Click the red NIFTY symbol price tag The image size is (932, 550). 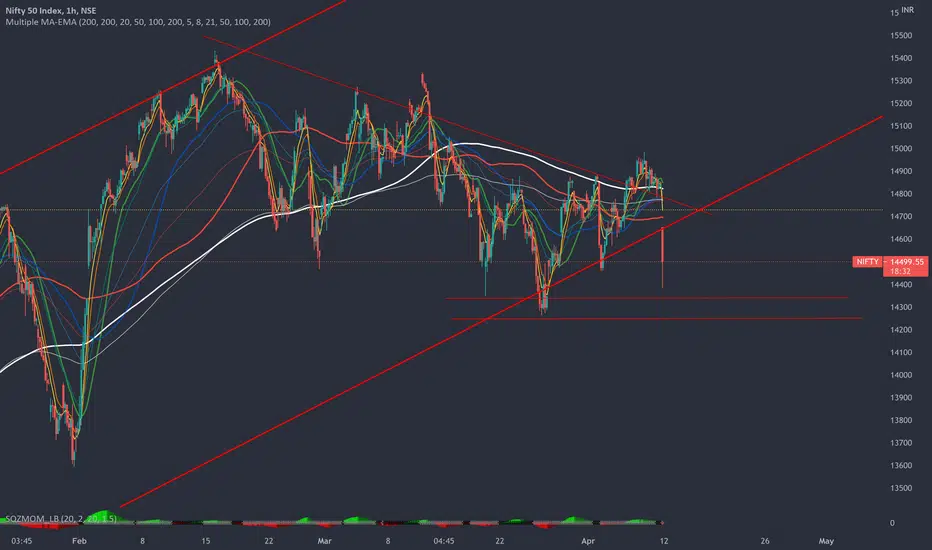[867, 262]
